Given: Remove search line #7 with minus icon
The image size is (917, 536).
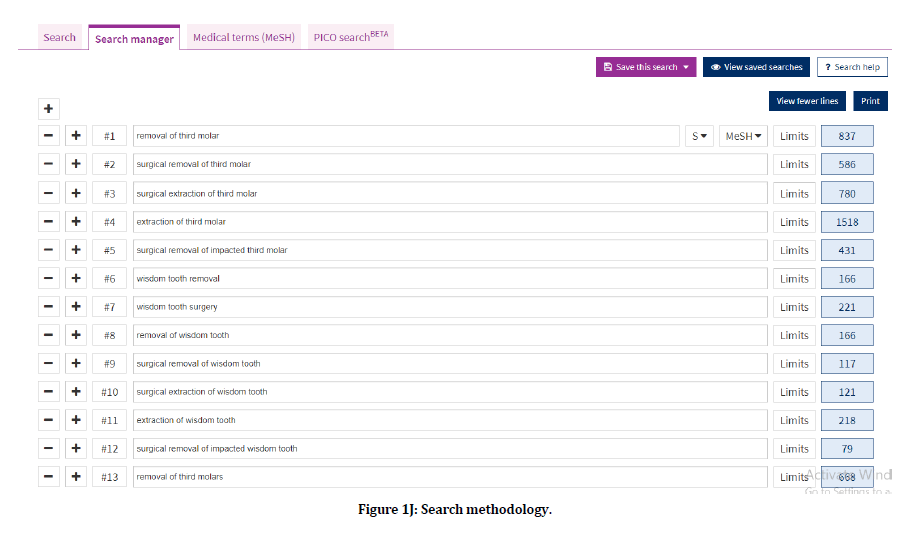Looking at the screenshot, I should tap(49, 307).
